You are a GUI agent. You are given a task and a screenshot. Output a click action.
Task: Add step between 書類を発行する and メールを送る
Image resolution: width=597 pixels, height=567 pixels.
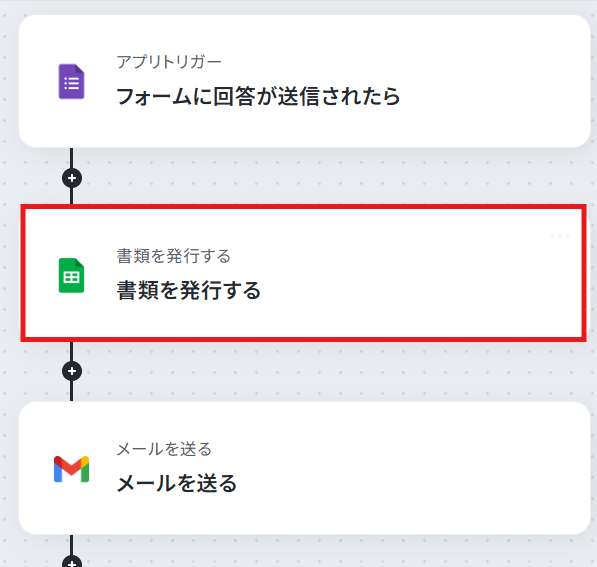72,371
